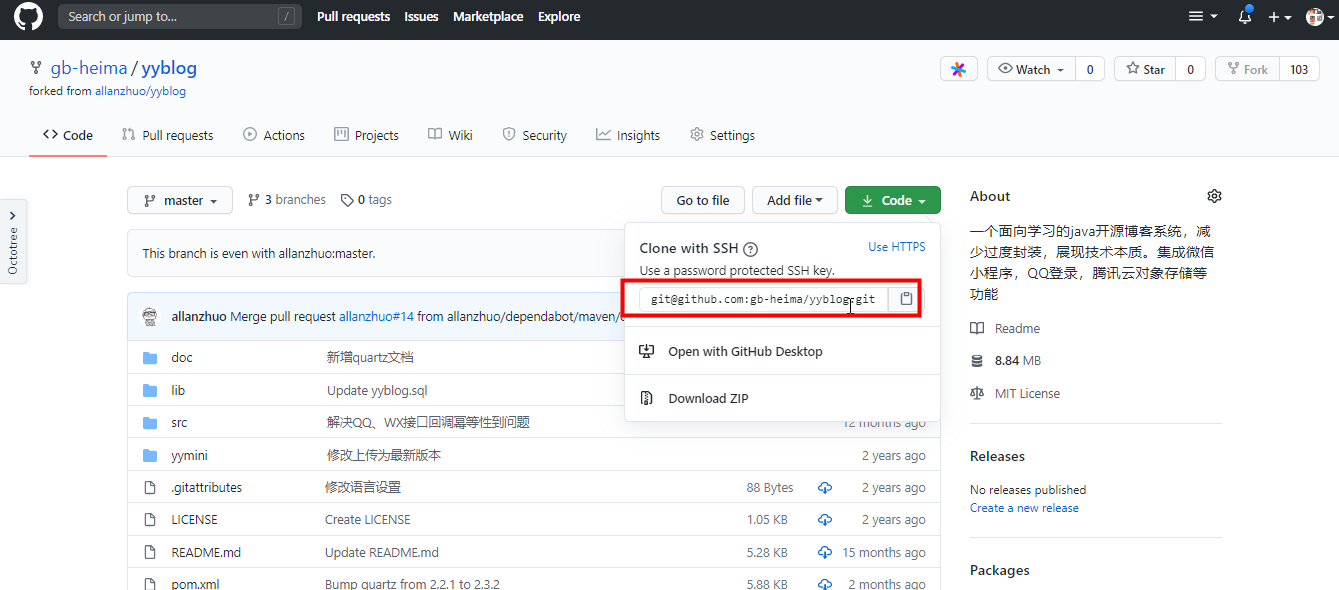
Task: Open Marketplace in top navigation
Action: pos(488,16)
